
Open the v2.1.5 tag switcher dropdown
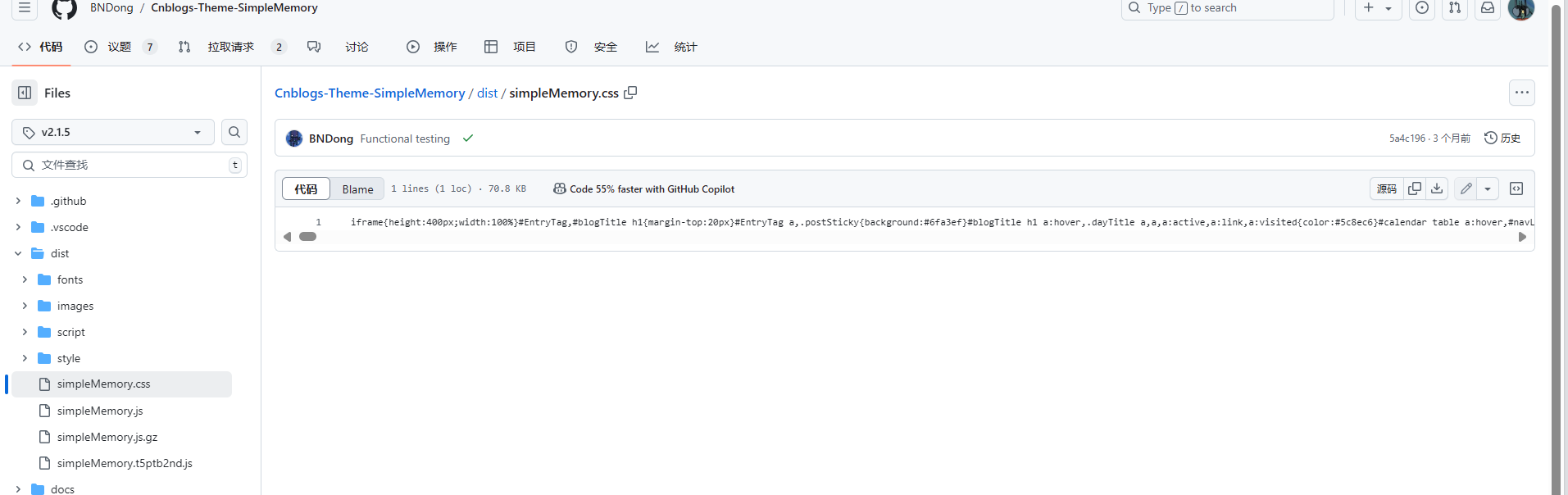[x=113, y=132]
